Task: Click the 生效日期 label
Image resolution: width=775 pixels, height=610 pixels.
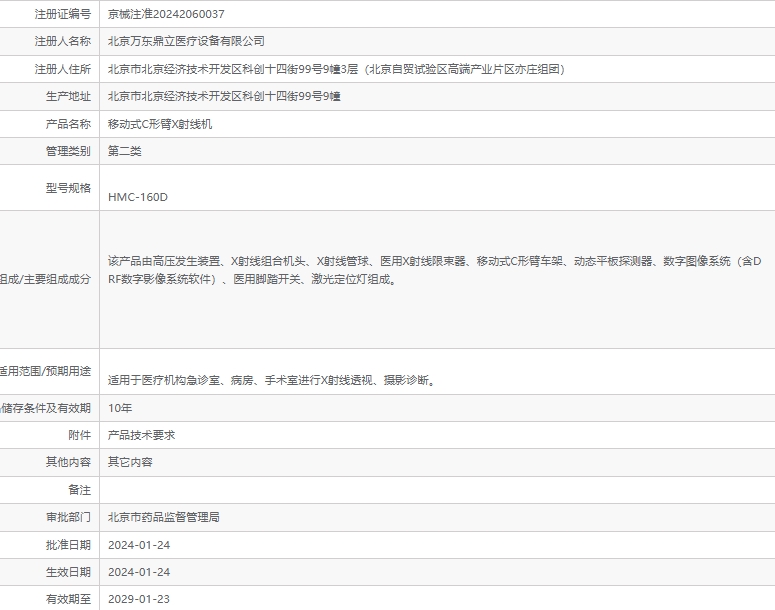Action: (x=68, y=572)
